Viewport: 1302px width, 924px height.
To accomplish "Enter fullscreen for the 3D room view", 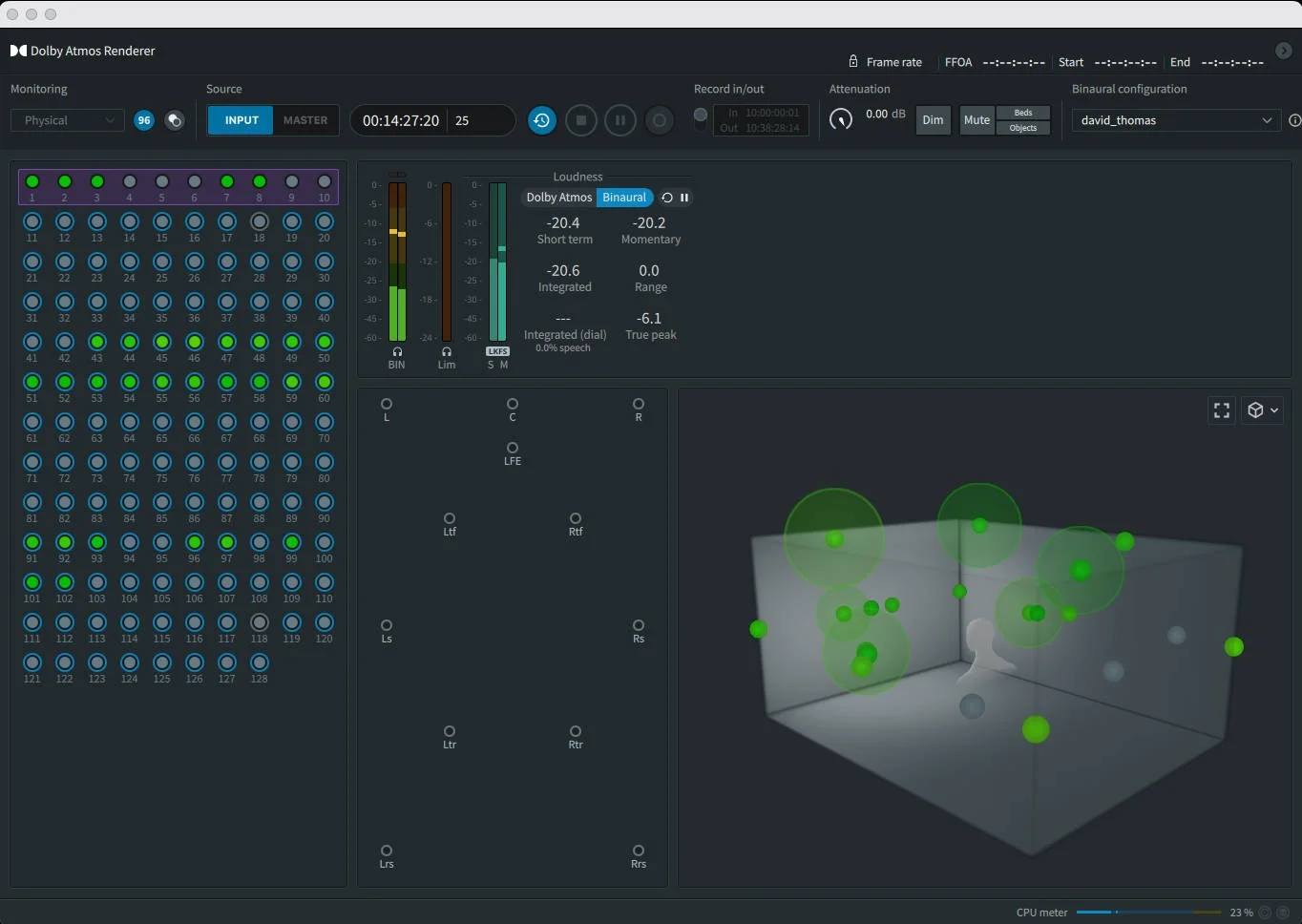I will point(1222,410).
